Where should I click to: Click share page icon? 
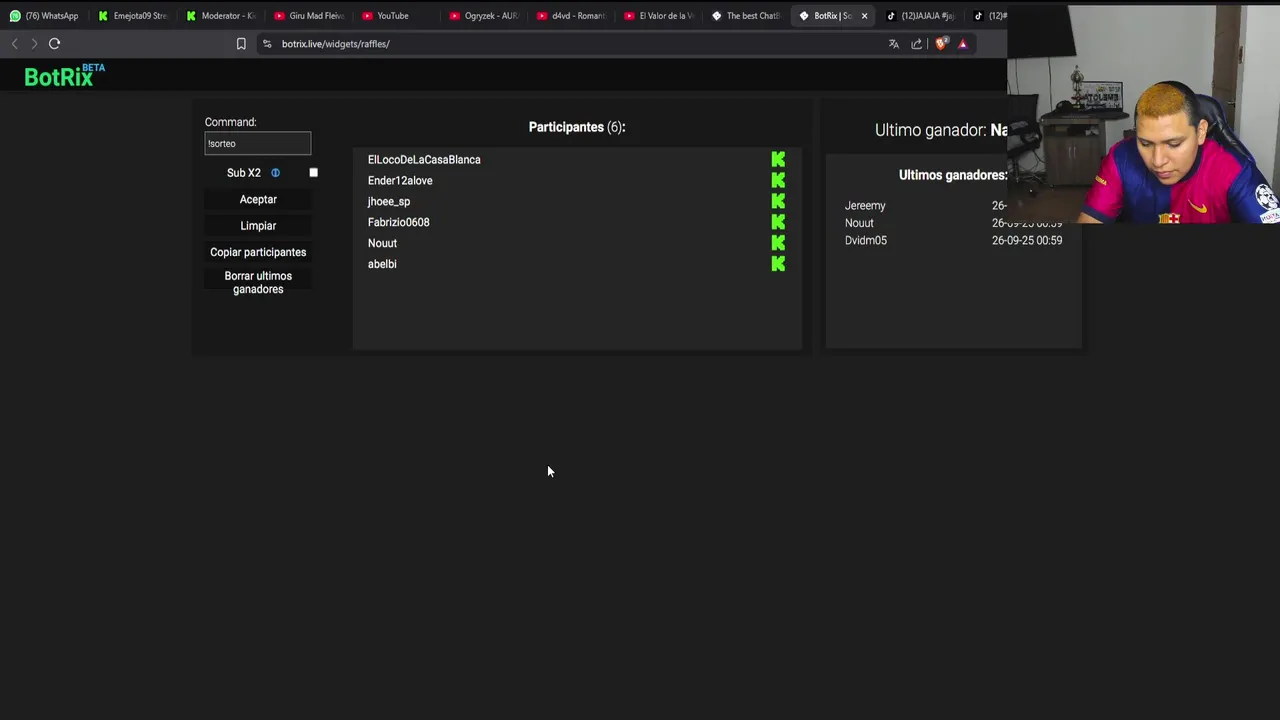[x=917, y=44]
